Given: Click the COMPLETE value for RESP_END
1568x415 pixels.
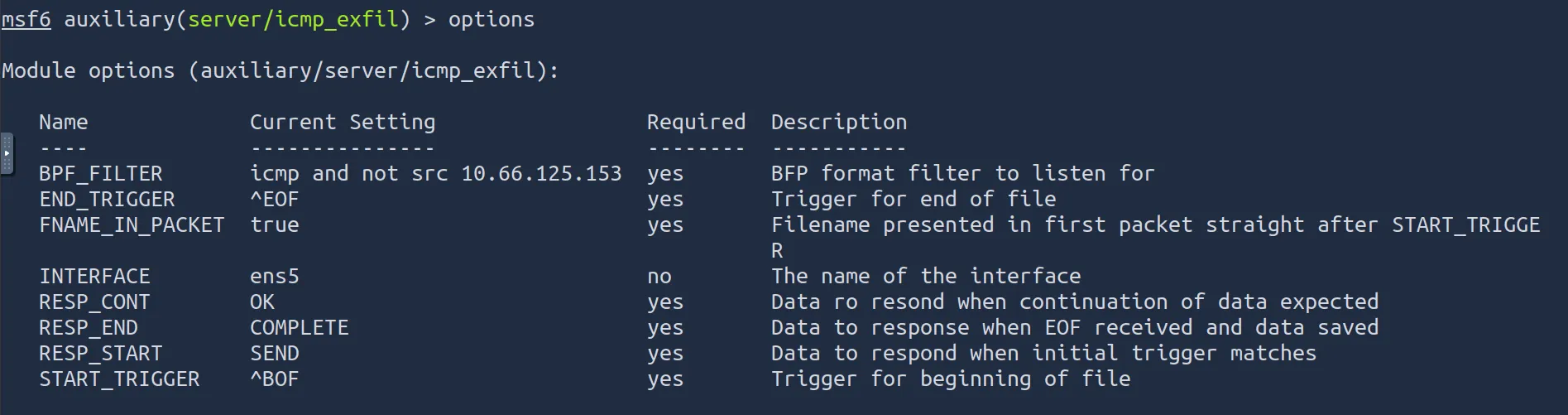Looking at the screenshot, I should (300, 327).
